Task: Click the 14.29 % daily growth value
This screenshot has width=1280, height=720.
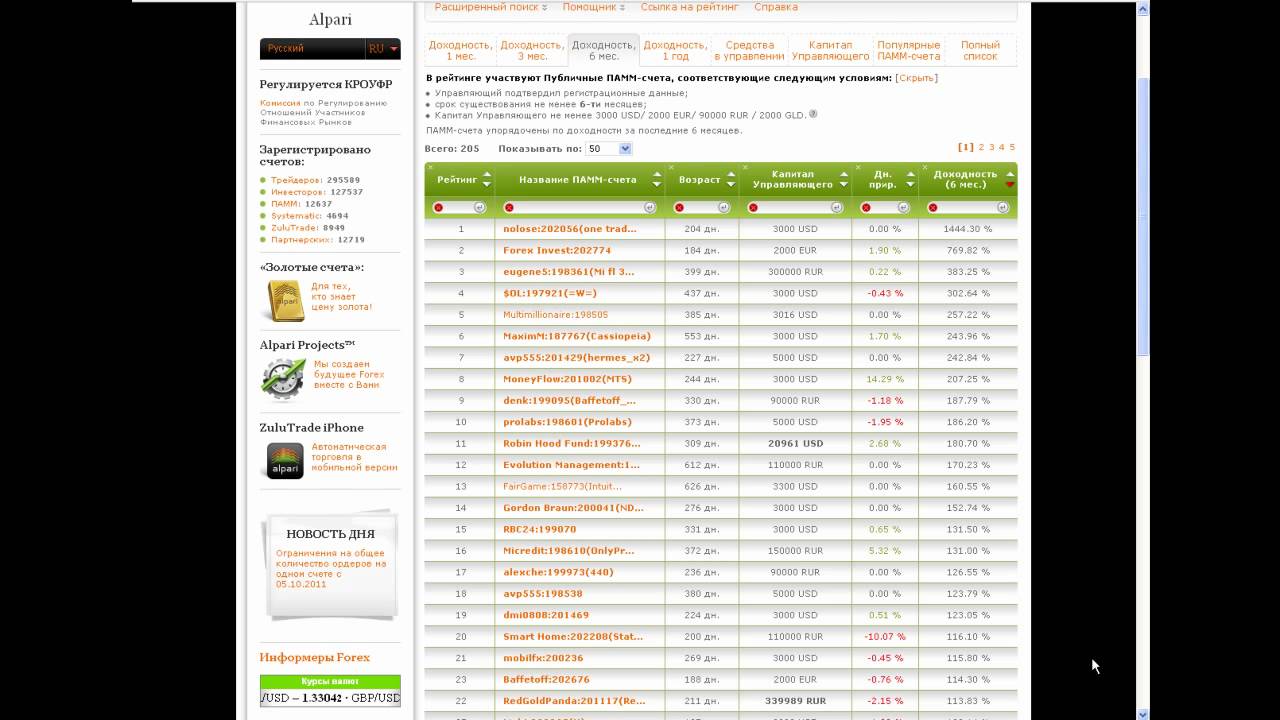Action: coord(884,379)
